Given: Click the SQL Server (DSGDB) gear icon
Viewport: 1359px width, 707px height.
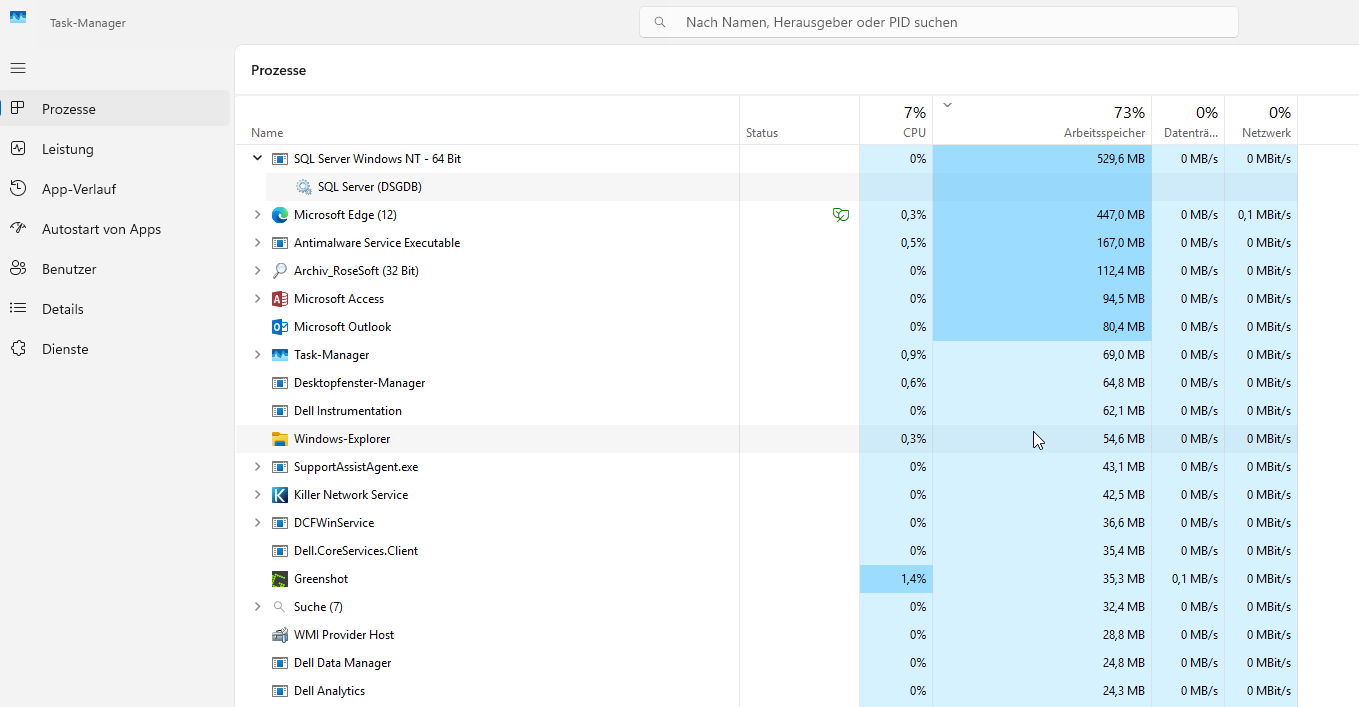Looking at the screenshot, I should [x=304, y=187].
